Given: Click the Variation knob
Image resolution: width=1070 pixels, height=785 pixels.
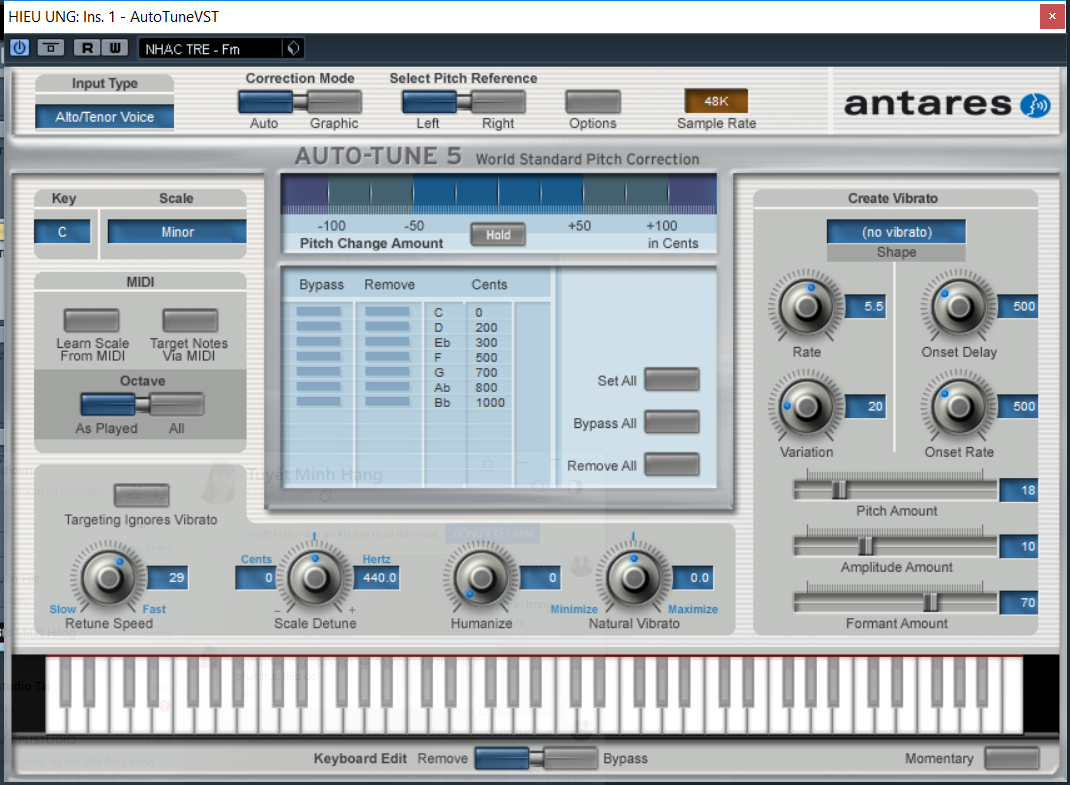Looking at the screenshot, I should tap(807, 407).
